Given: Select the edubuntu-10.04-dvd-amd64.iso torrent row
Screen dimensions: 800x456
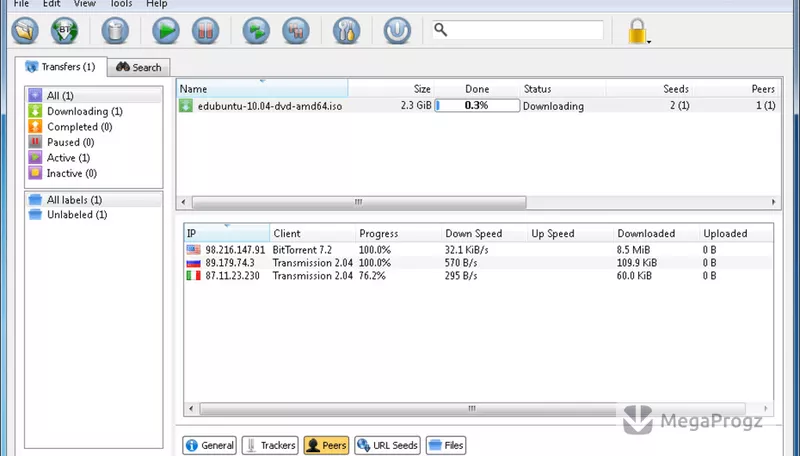Looking at the screenshot, I should tap(479, 106).
